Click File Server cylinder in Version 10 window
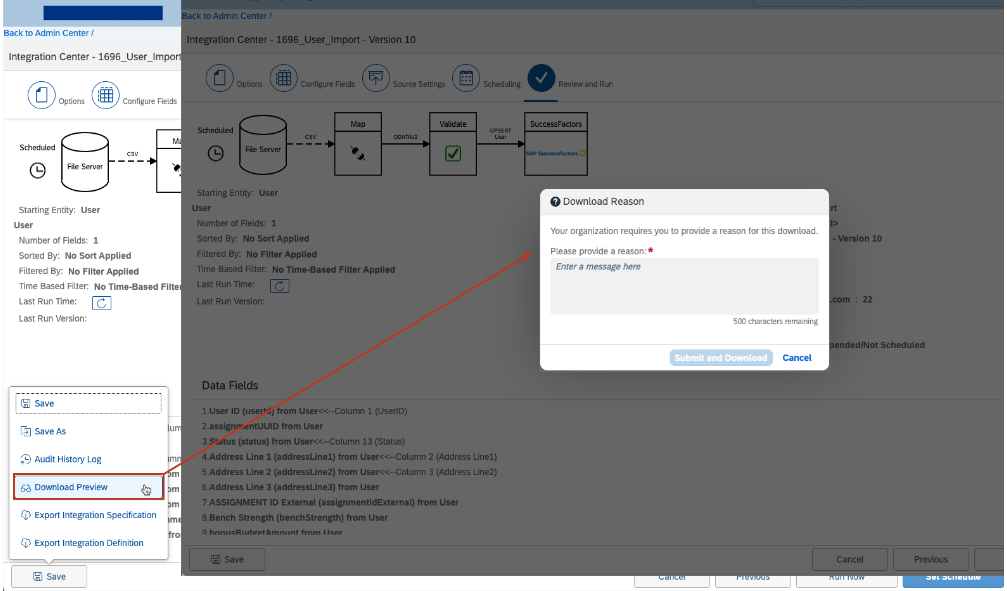Viewport: 1007px width, 591px height. (263, 145)
